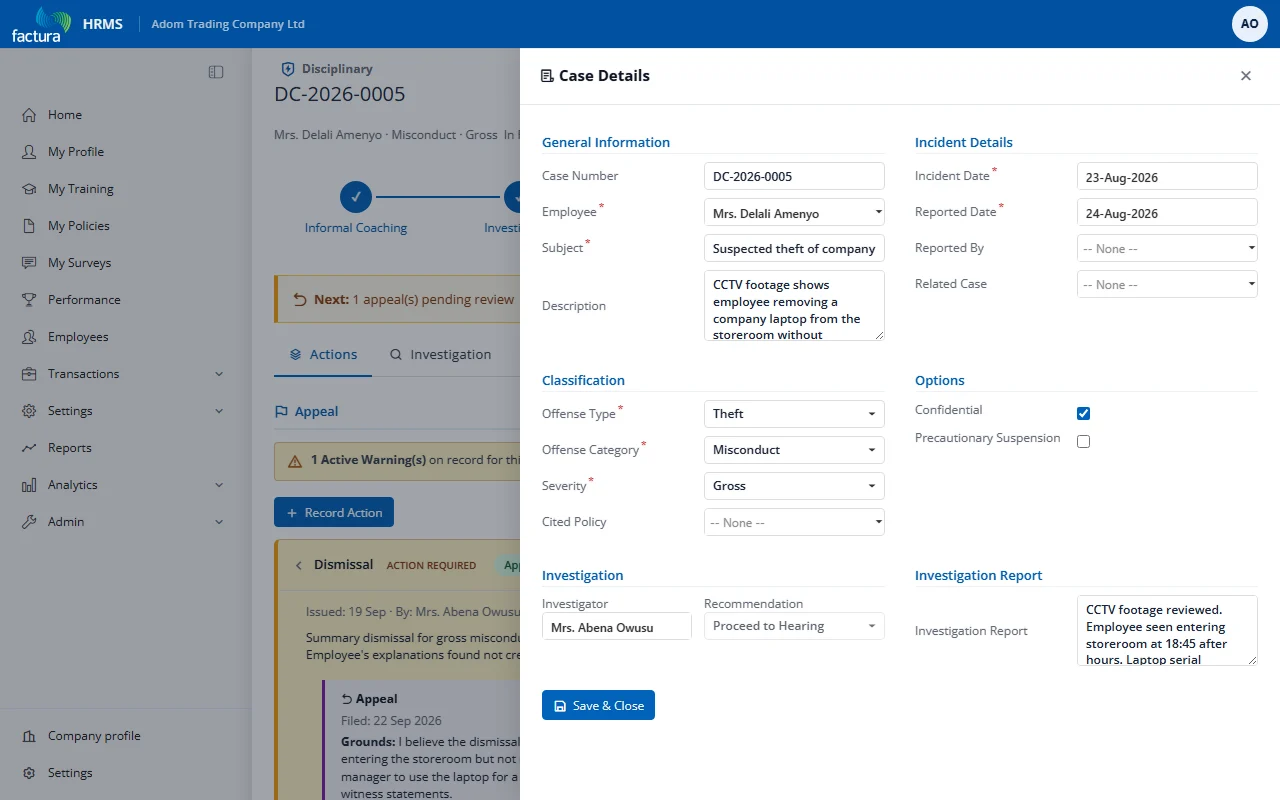Screen dimensions: 1280x800
Task: Select the Performance trophy icon
Action: pos(29,300)
